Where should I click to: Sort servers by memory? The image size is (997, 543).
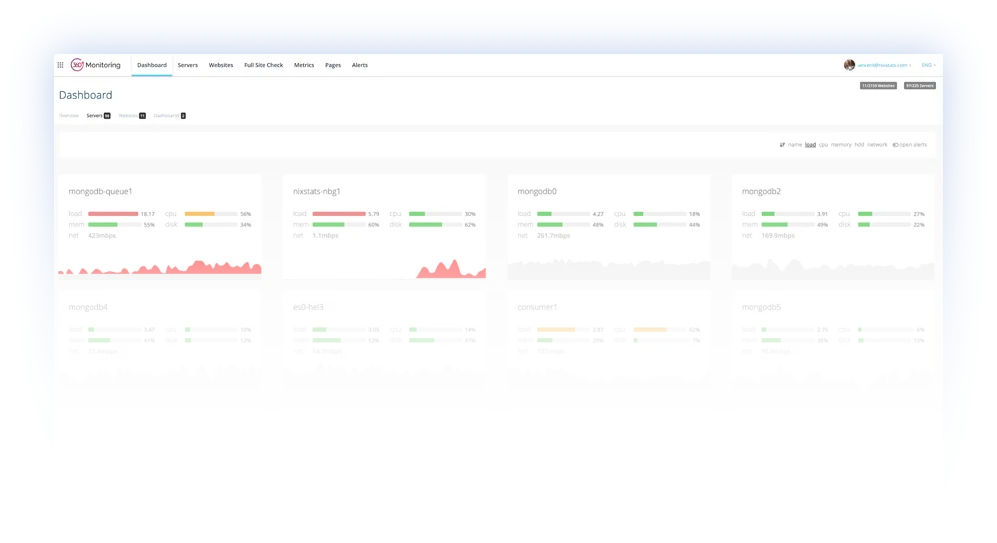tap(841, 145)
